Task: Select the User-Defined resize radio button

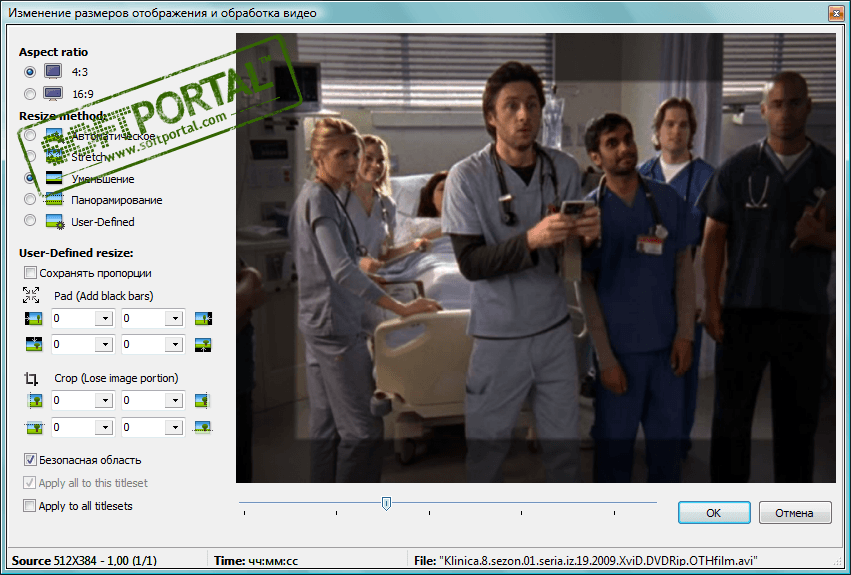Action: pyautogui.click(x=30, y=220)
